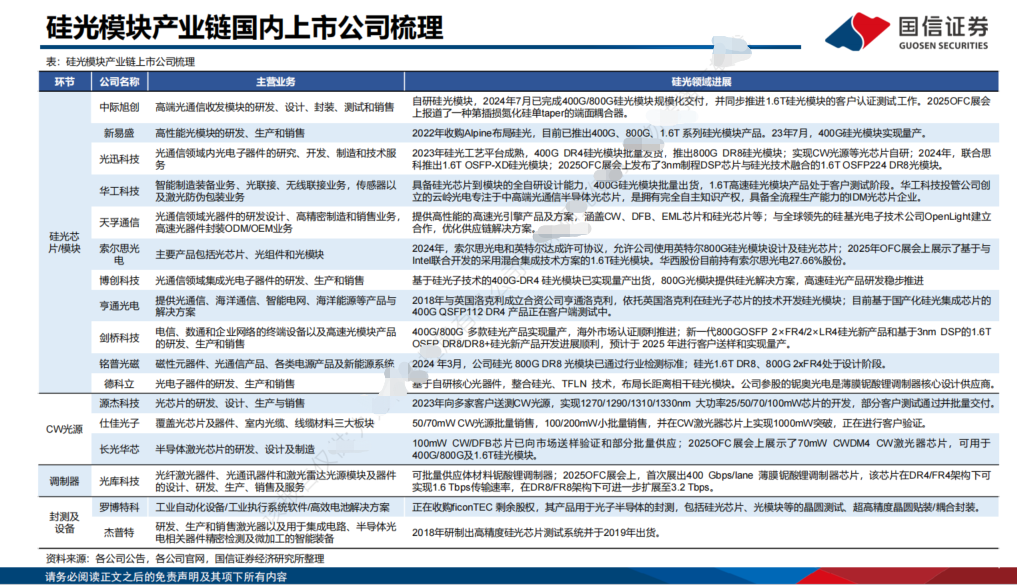Click the 硅光领域进展 column header
Image resolution: width=1017 pixels, height=585 pixels.
tap(701, 82)
